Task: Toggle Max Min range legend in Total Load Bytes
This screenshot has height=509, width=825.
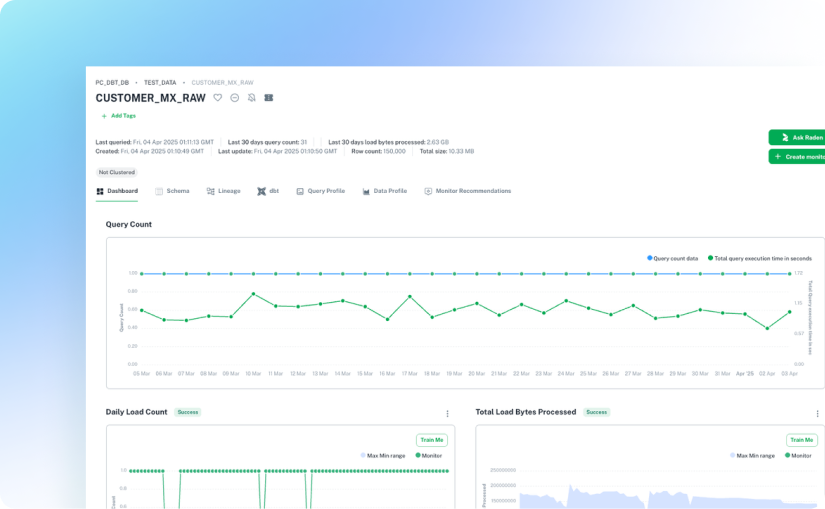Action: coord(752,456)
